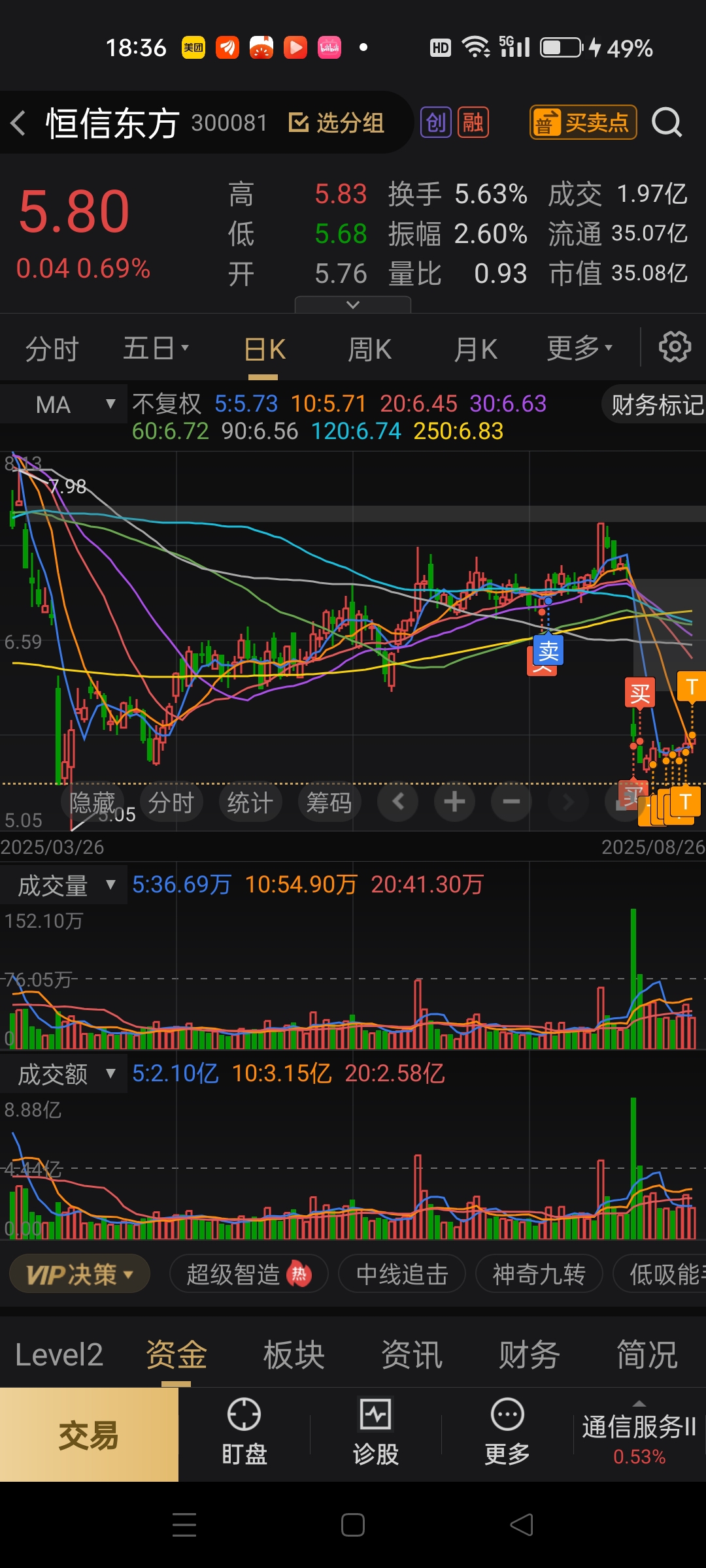706x1568 pixels.
Task: Expand the quote details chevron
Action: 353,304
